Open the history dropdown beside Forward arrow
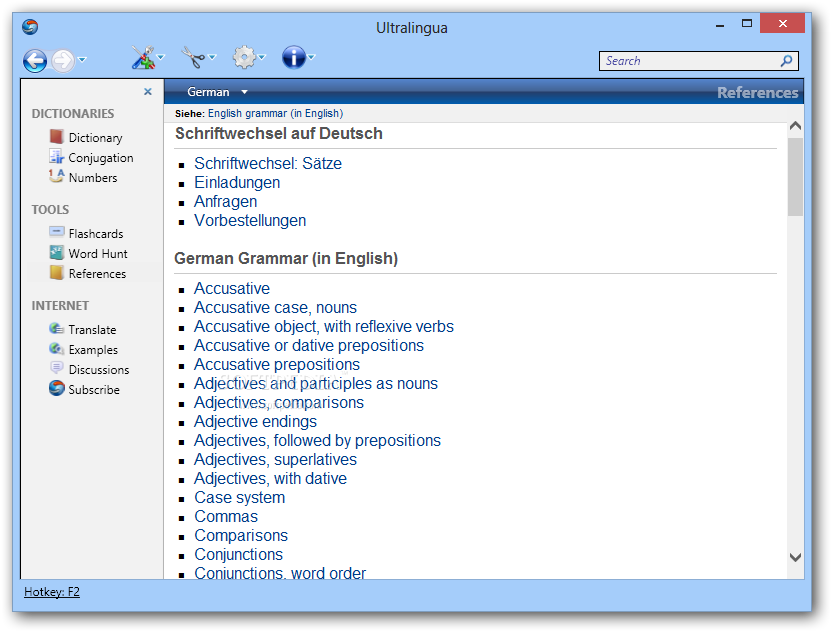 pyautogui.click(x=82, y=59)
